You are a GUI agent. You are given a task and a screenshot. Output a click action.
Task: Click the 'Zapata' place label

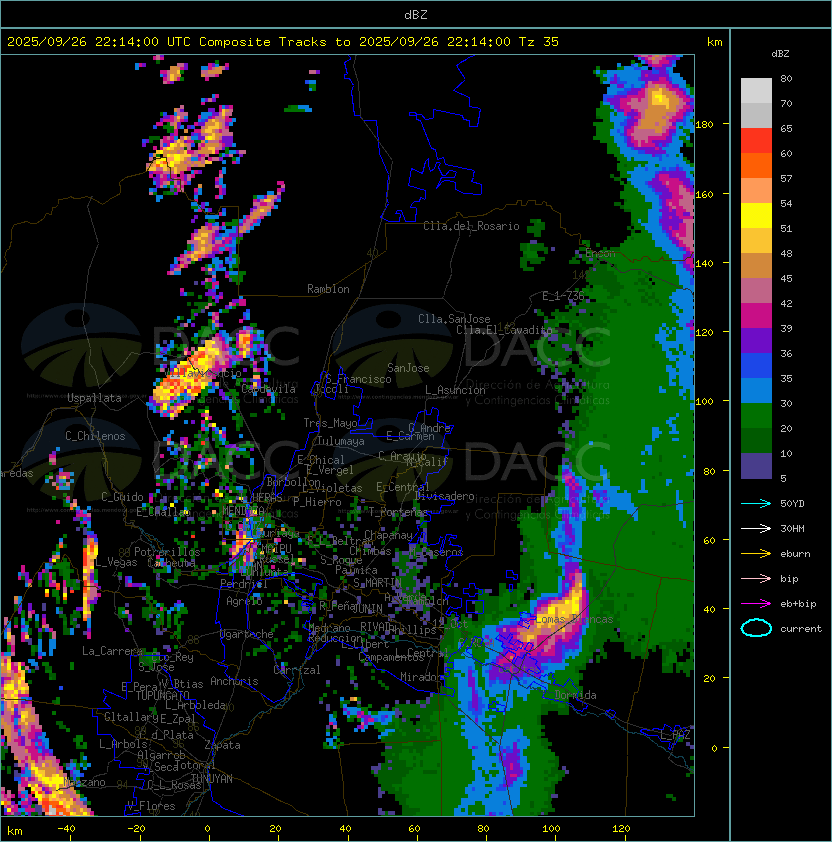pyautogui.click(x=222, y=745)
